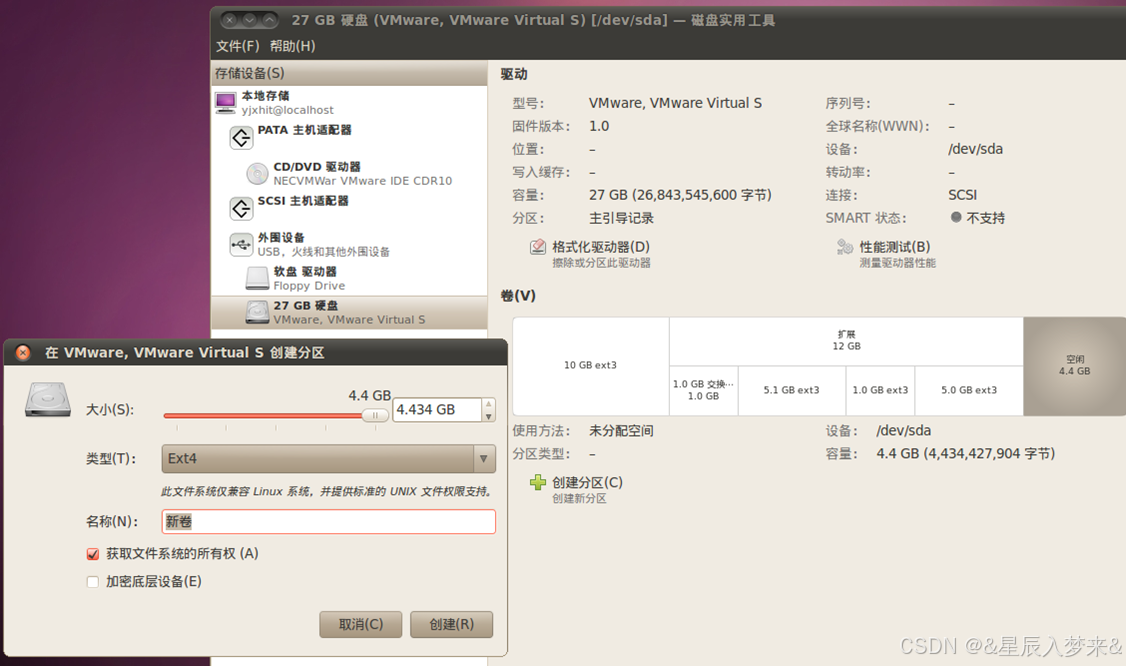
Task: Select 外围设备 USB entry
Action: pos(349,244)
